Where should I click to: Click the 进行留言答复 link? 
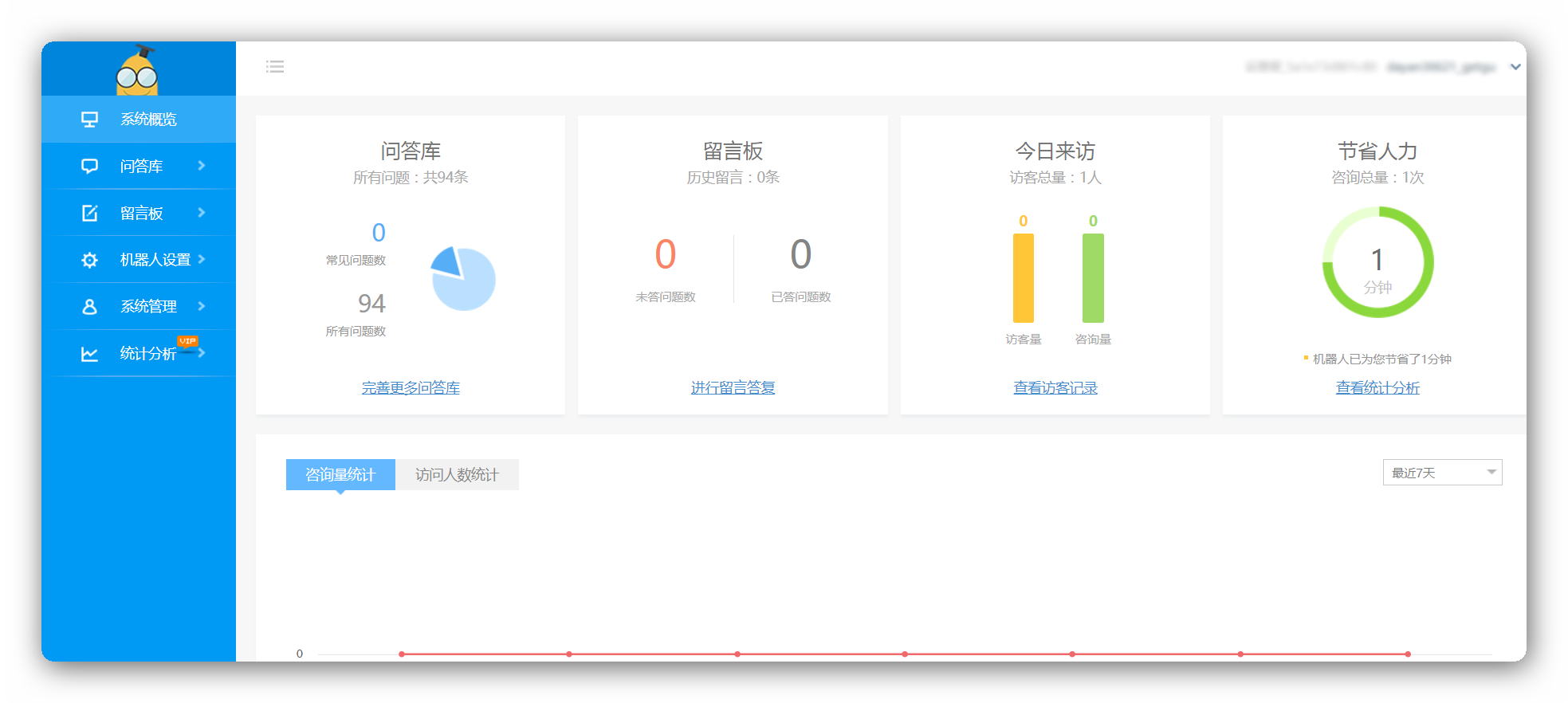(x=733, y=388)
